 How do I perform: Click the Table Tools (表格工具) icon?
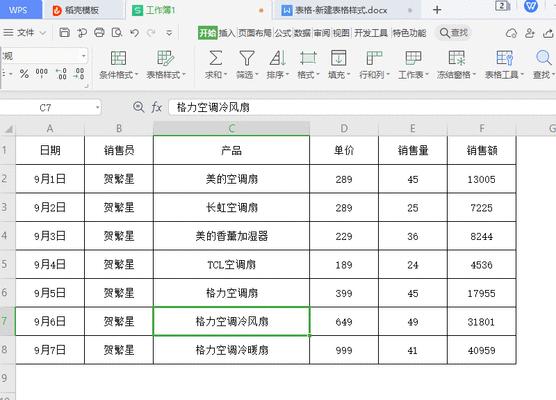[x=504, y=58]
